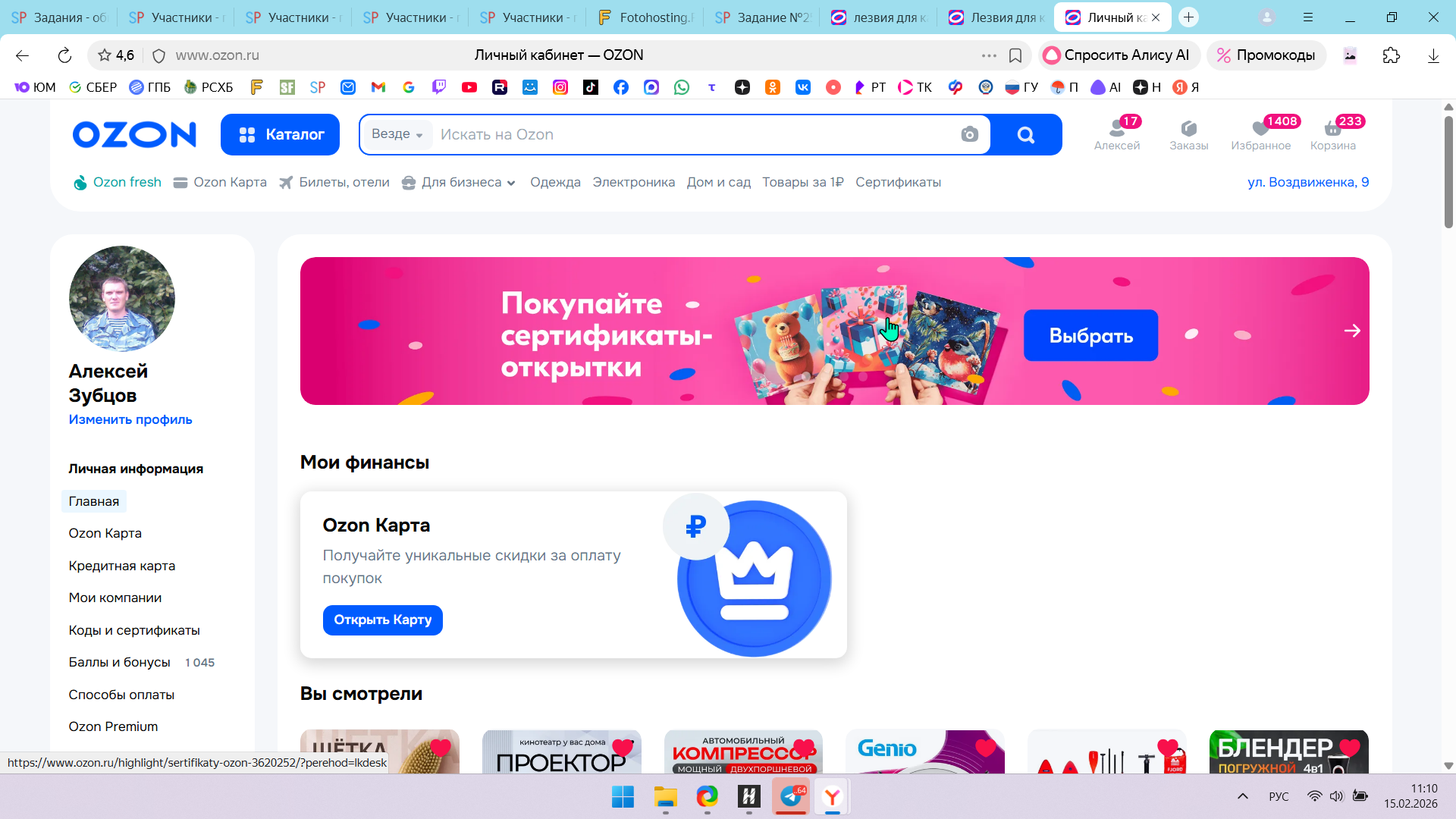
Task: Expand the Везде search scope dropdown
Action: click(x=397, y=134)
